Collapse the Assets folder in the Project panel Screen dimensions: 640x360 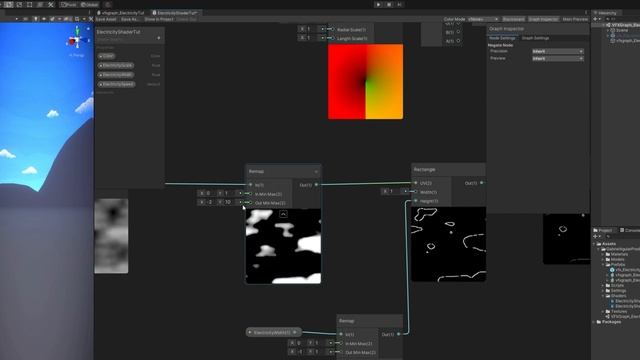(x=595, y=244)
